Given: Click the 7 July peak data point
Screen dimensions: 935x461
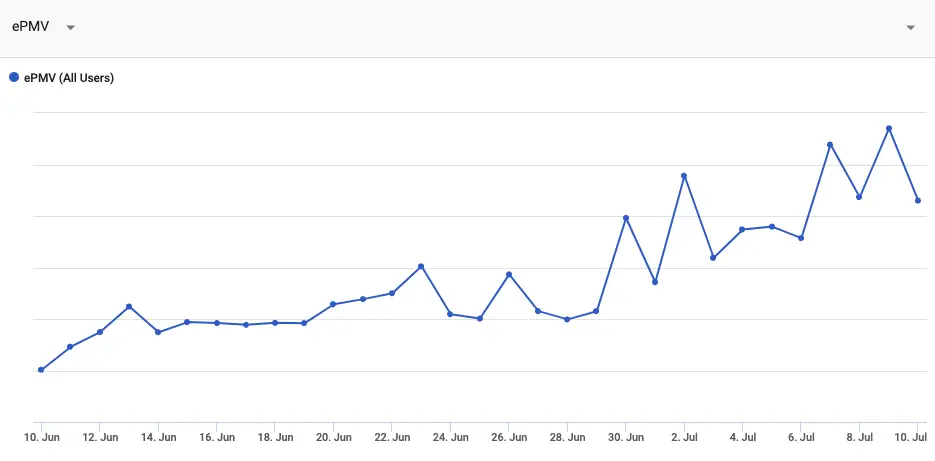Looking at the screenshot, I should click(830, 144).
